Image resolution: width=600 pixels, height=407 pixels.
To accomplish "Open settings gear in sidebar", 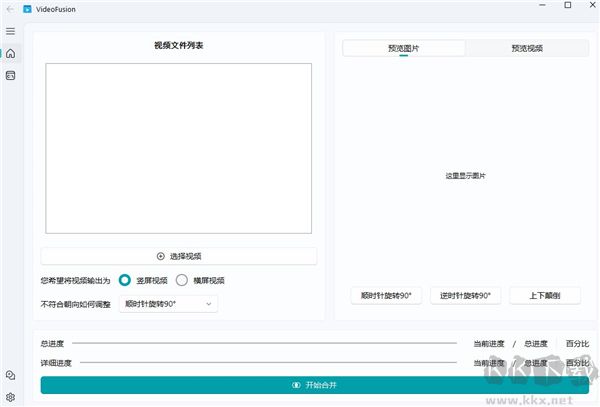I will coord(11,397).
